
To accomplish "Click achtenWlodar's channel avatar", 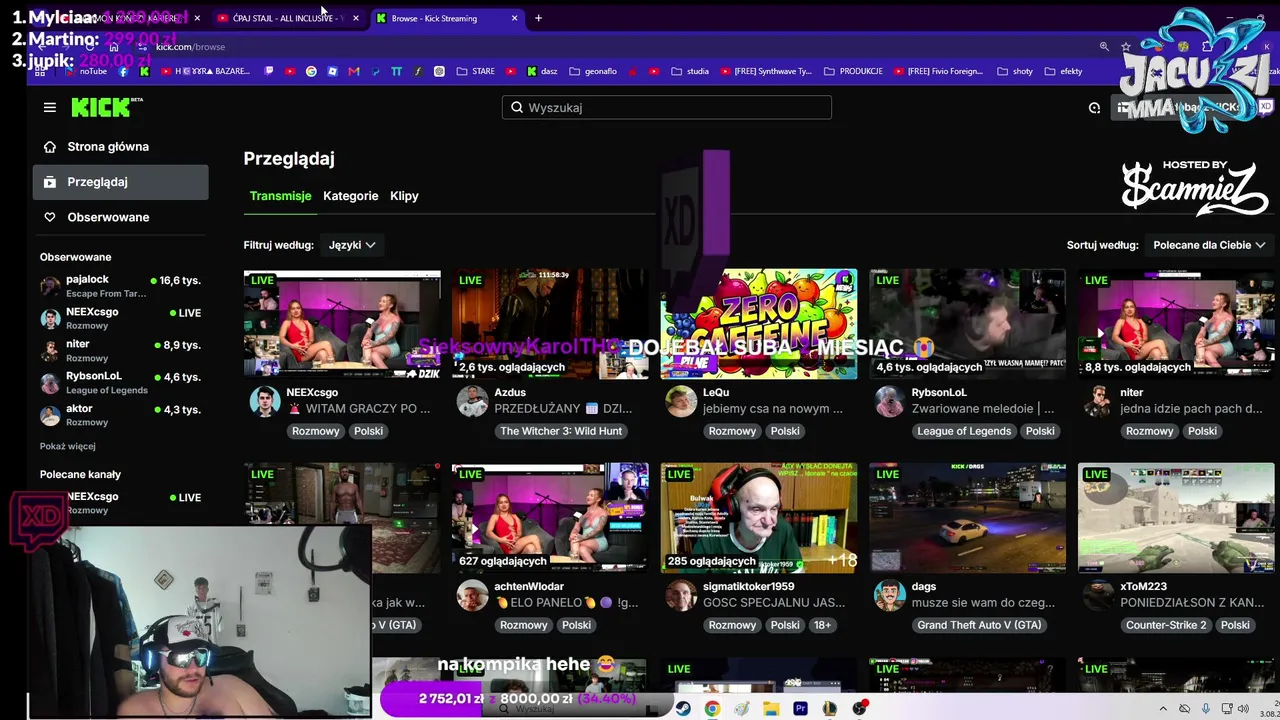I will pyautogui.click(x=473, y=595).
